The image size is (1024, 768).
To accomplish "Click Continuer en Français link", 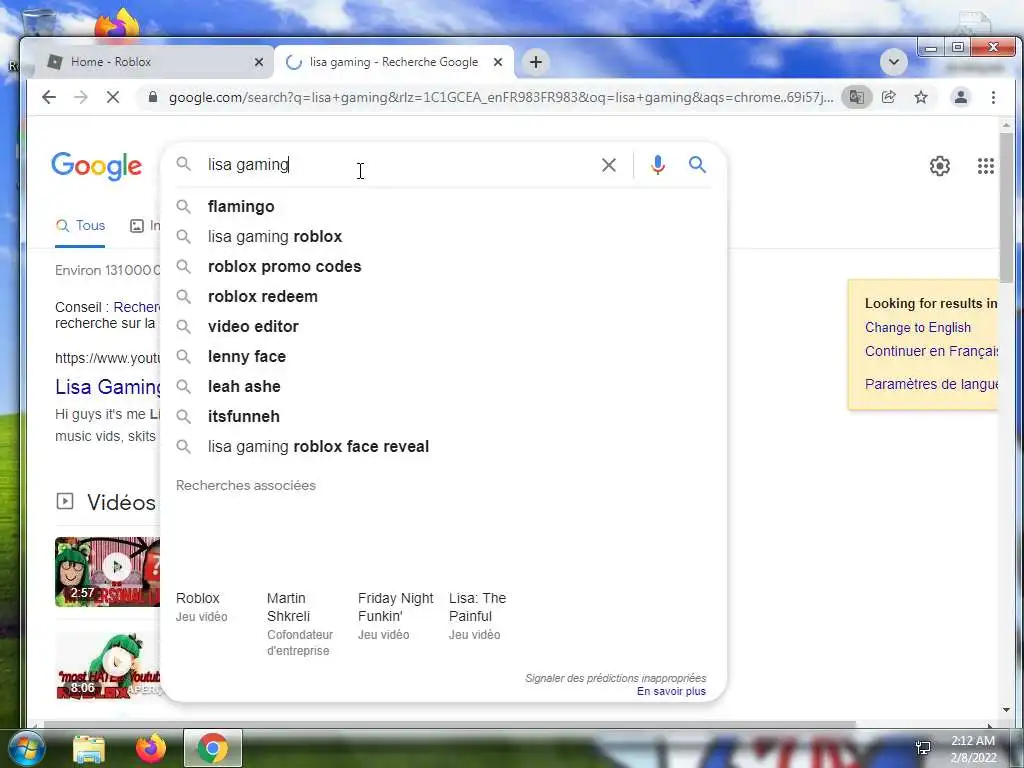I will pos(931,351).
